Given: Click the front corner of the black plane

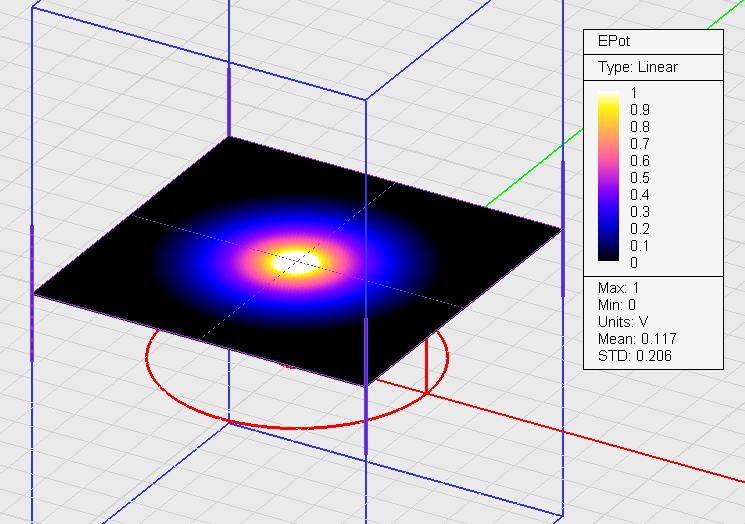Looking at the screenshot, I should 366,384.
